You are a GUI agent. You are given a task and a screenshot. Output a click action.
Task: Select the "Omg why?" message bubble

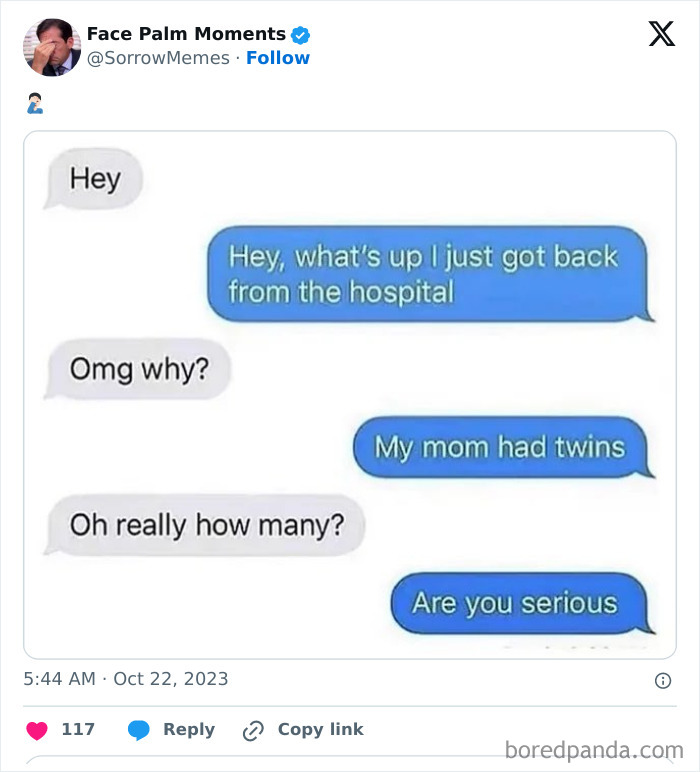pos(139,370)
